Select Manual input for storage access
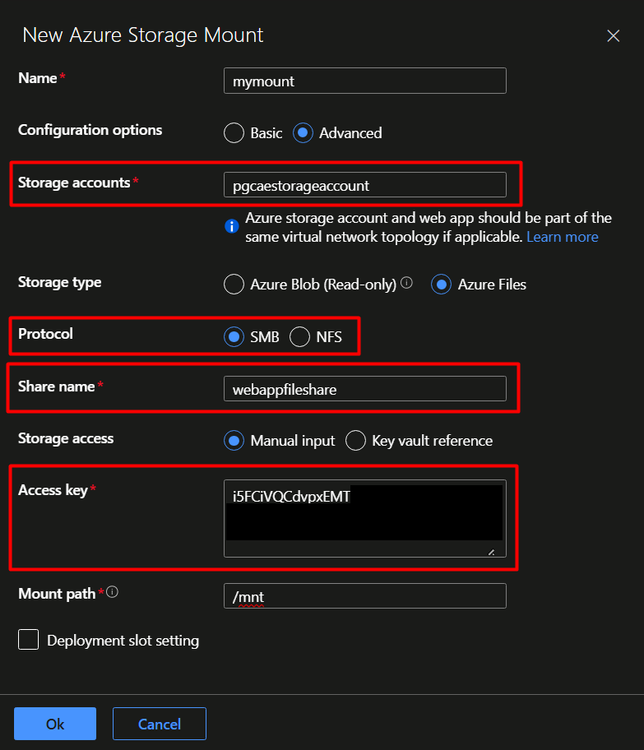This screenshot has height=750, width=644. (x=234, y=441)
